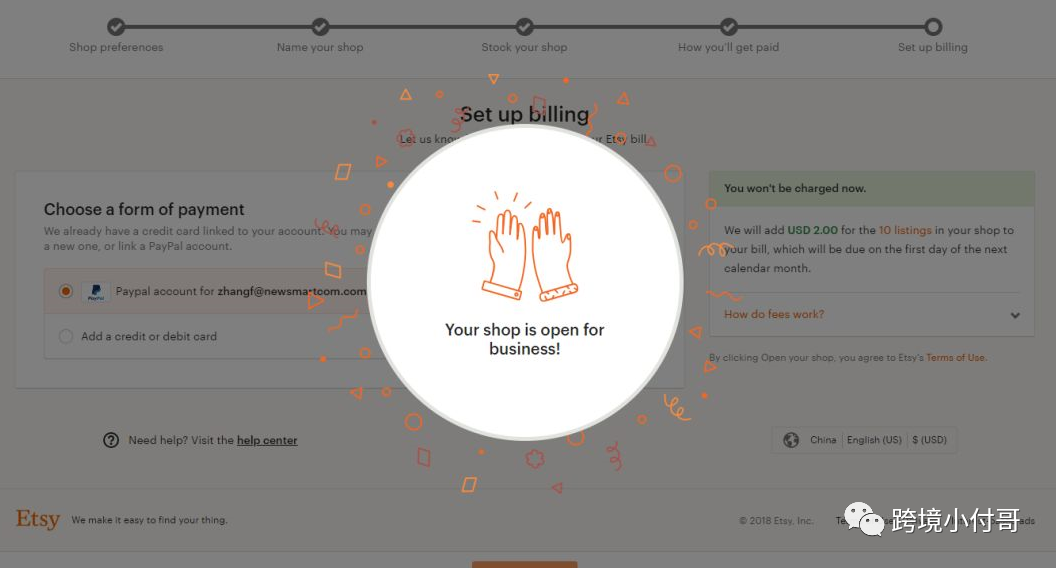Click the PayPal logo icon
Screen dimensions: 1056x568
(x=96, y=292)
